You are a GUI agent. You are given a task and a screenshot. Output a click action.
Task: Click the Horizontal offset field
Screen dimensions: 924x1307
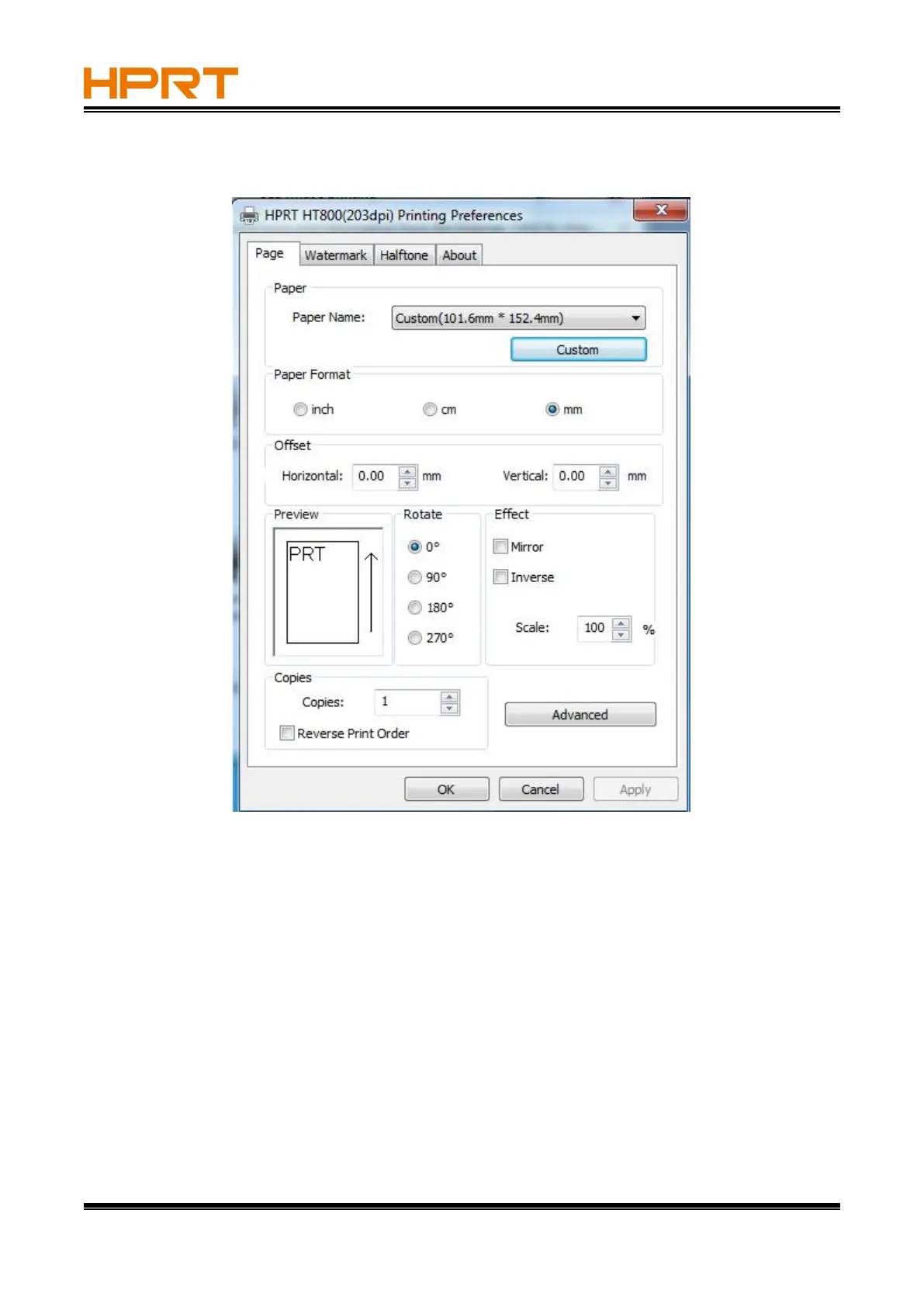click(x=375, y=476)
